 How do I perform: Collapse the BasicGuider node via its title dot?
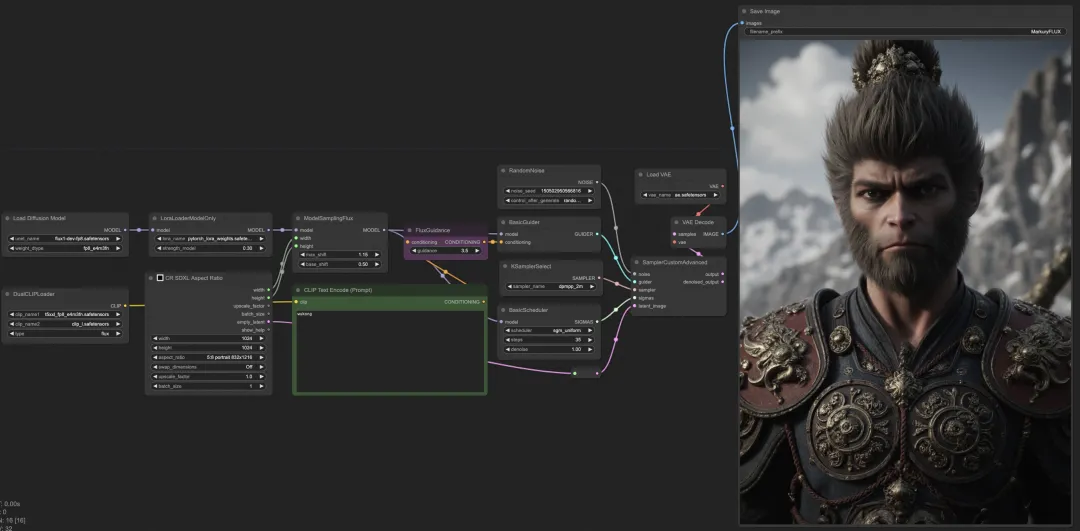(x=503, y=222)
